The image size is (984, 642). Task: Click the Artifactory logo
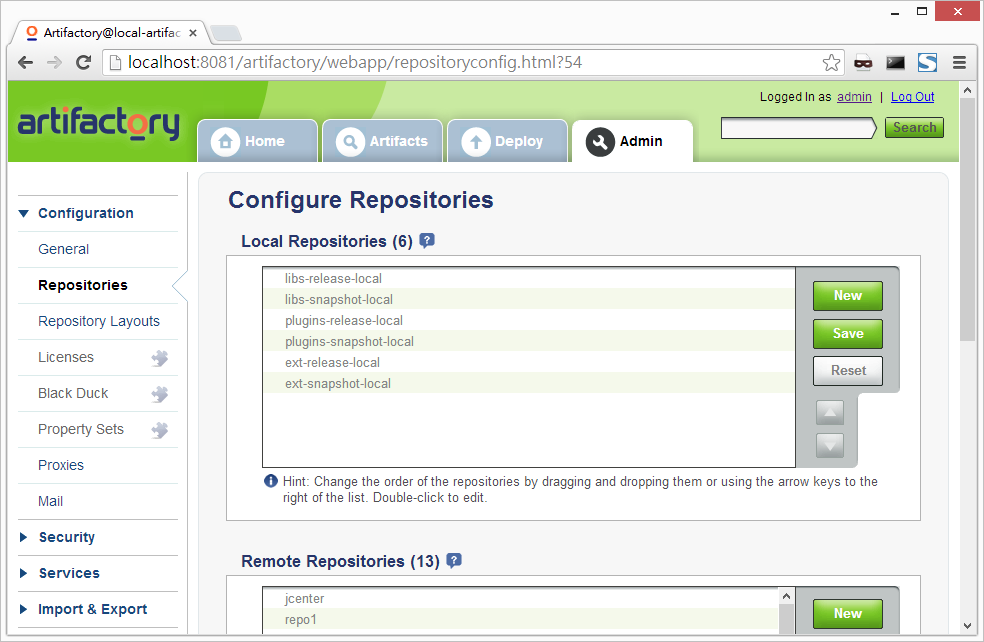pos(98,124)
